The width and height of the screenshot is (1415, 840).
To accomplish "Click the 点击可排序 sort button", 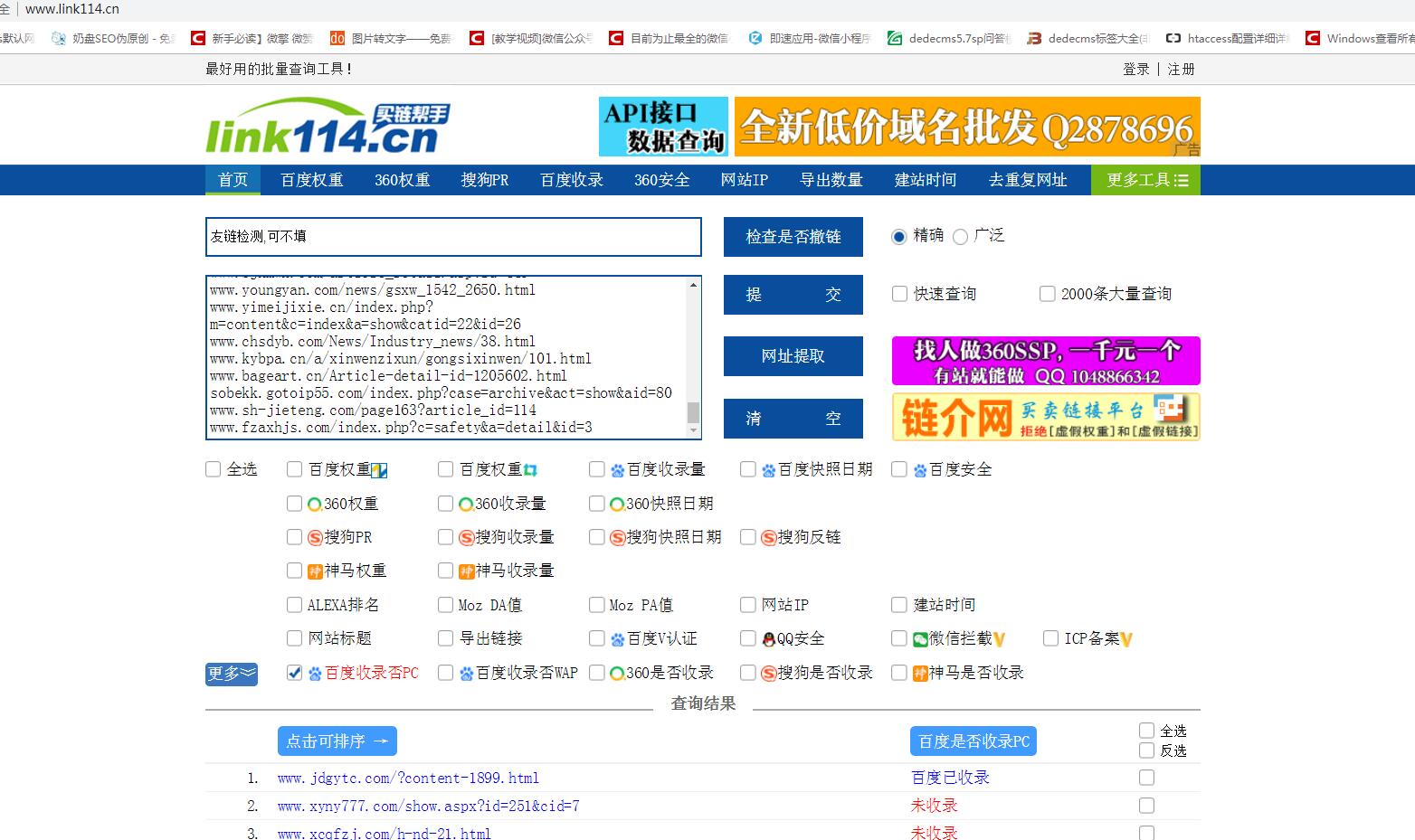I will click(x=337, y=741).
